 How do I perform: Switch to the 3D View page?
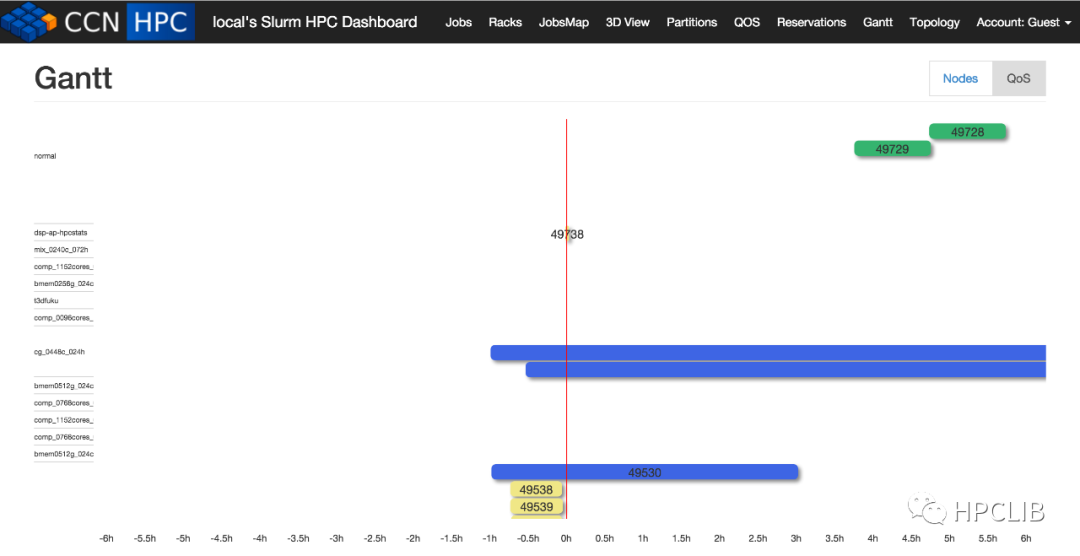point(627,22)
